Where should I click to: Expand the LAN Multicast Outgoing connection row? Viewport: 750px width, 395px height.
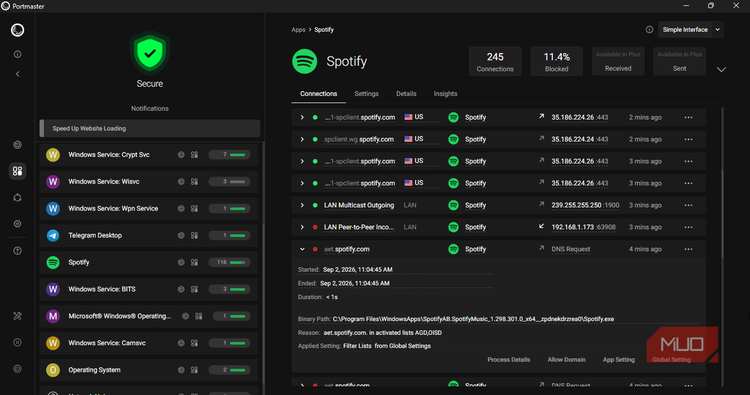302,205
